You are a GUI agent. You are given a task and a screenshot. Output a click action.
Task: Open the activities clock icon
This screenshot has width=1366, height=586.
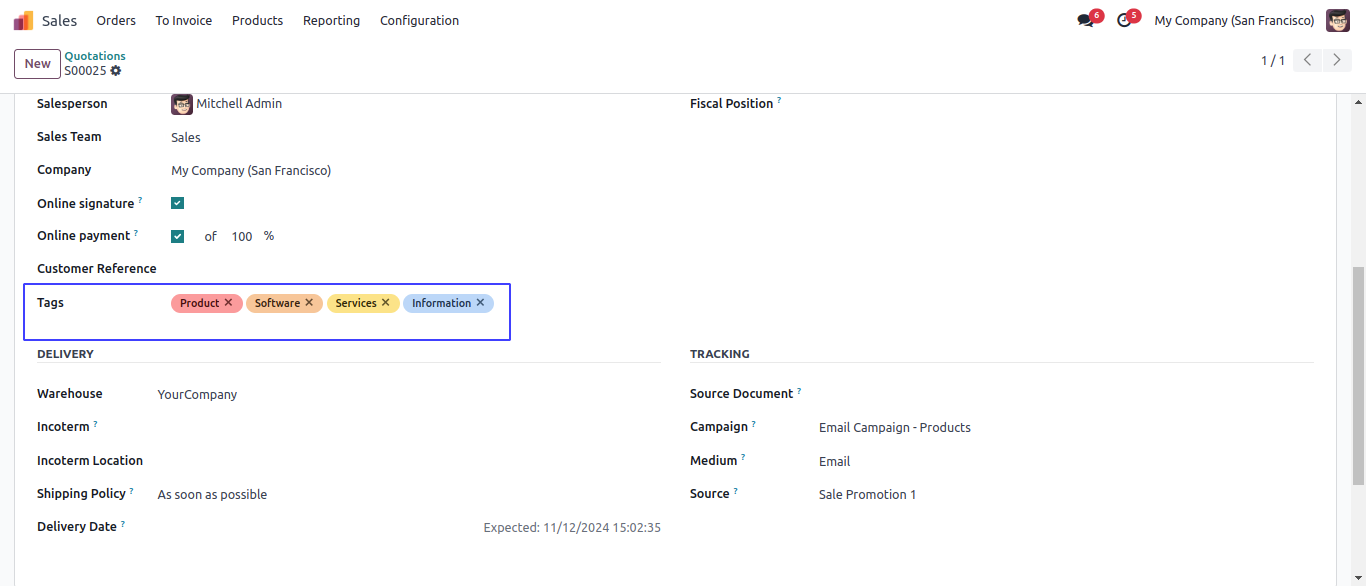coord(1124,21)
